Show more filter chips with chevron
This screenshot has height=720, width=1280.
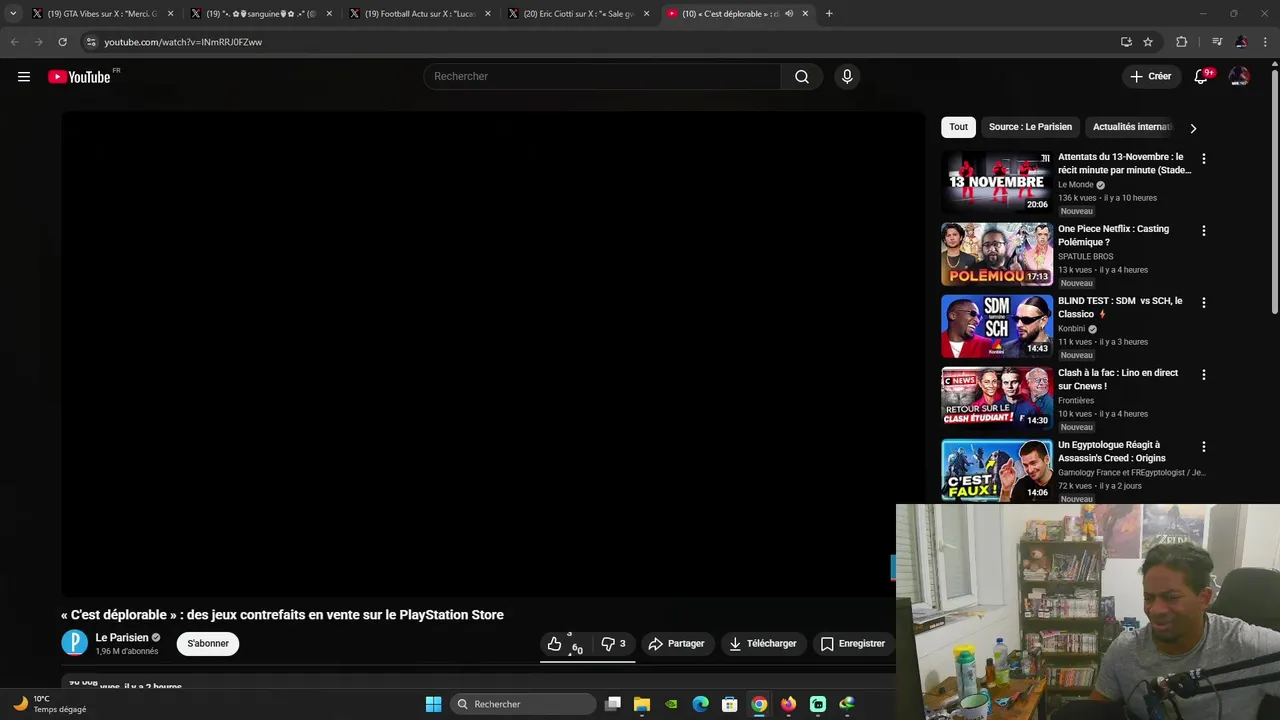[x=1193, y=128]
